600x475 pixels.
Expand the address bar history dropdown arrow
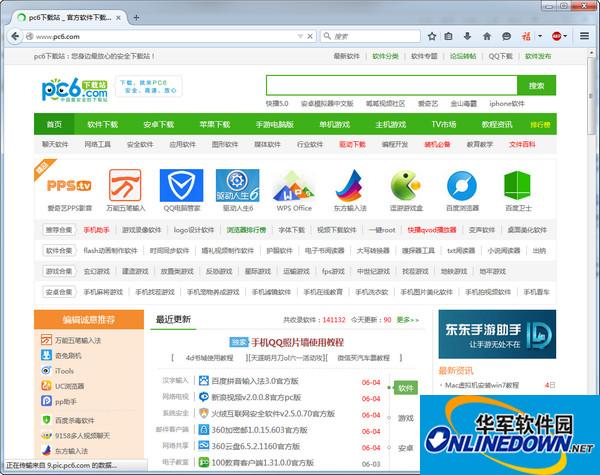[300, 36]
